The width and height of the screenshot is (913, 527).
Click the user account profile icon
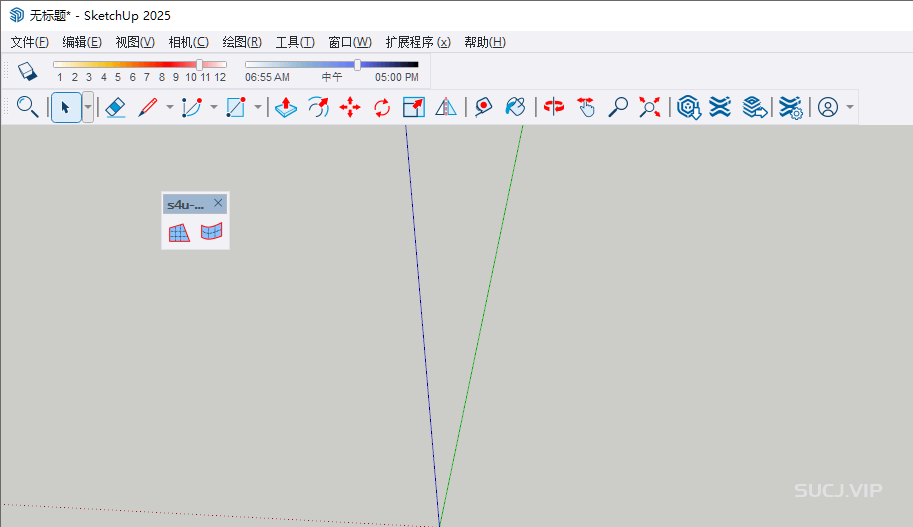828,107
